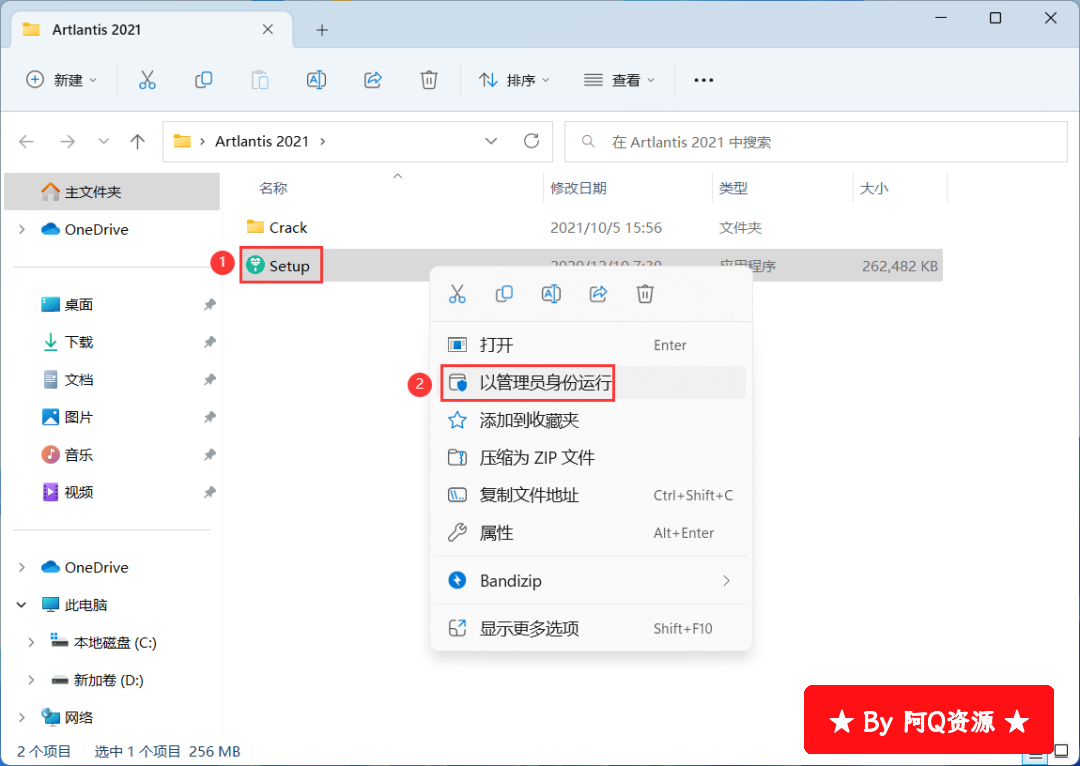This screenshot has width=1080, height=766.
Task: Collapse the 此电脑 tree node
Action: click(x=22, y=605)
